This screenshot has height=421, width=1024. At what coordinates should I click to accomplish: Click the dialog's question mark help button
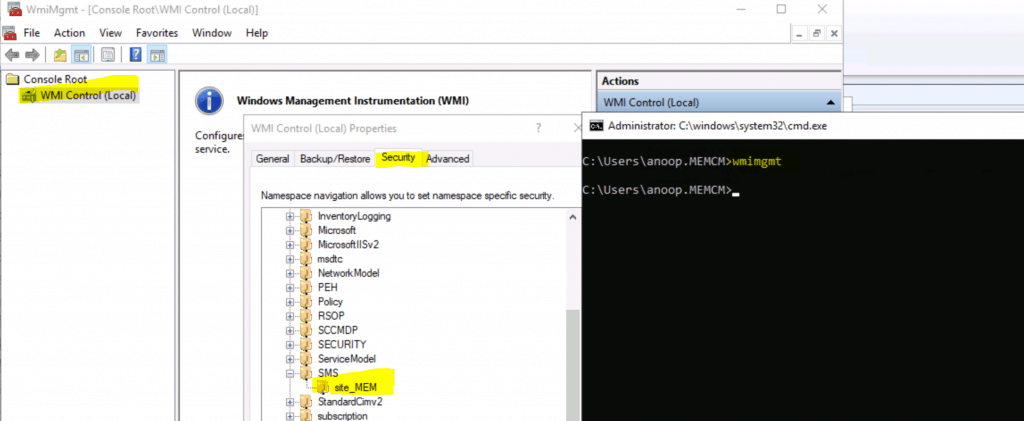point(538,128)
